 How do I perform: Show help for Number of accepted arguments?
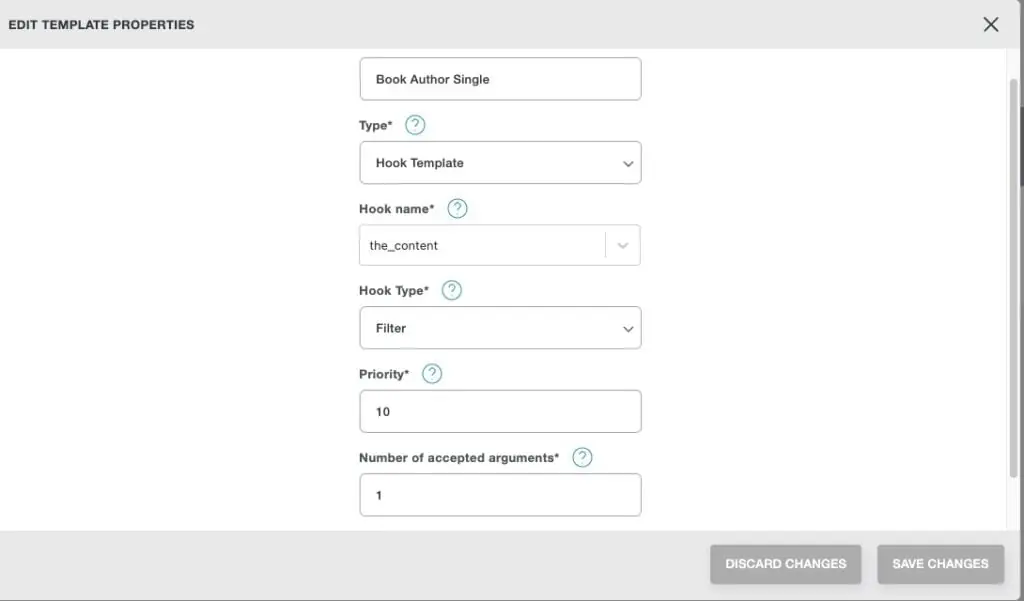tap(582, 457)
